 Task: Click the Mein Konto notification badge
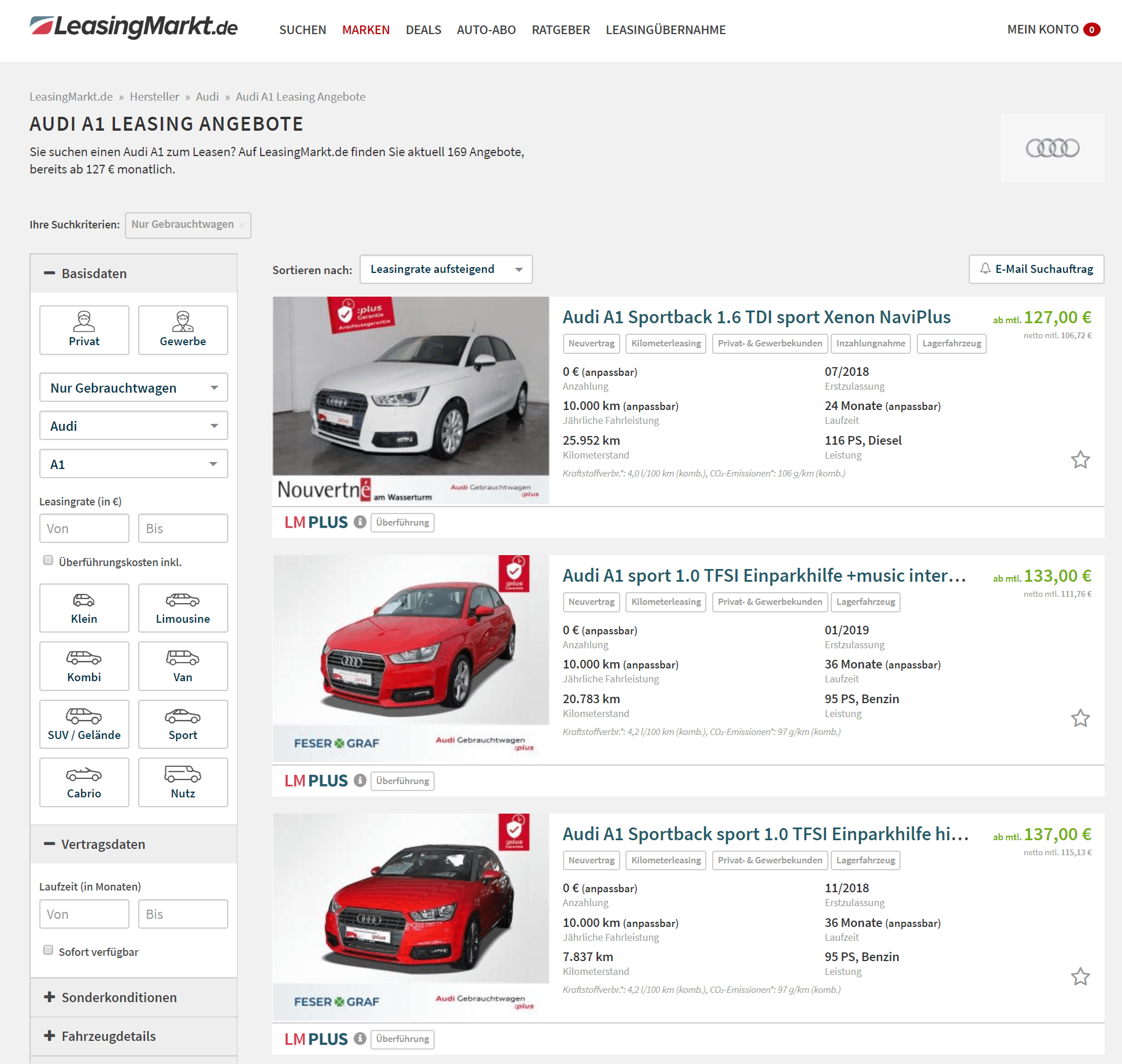1092,29
